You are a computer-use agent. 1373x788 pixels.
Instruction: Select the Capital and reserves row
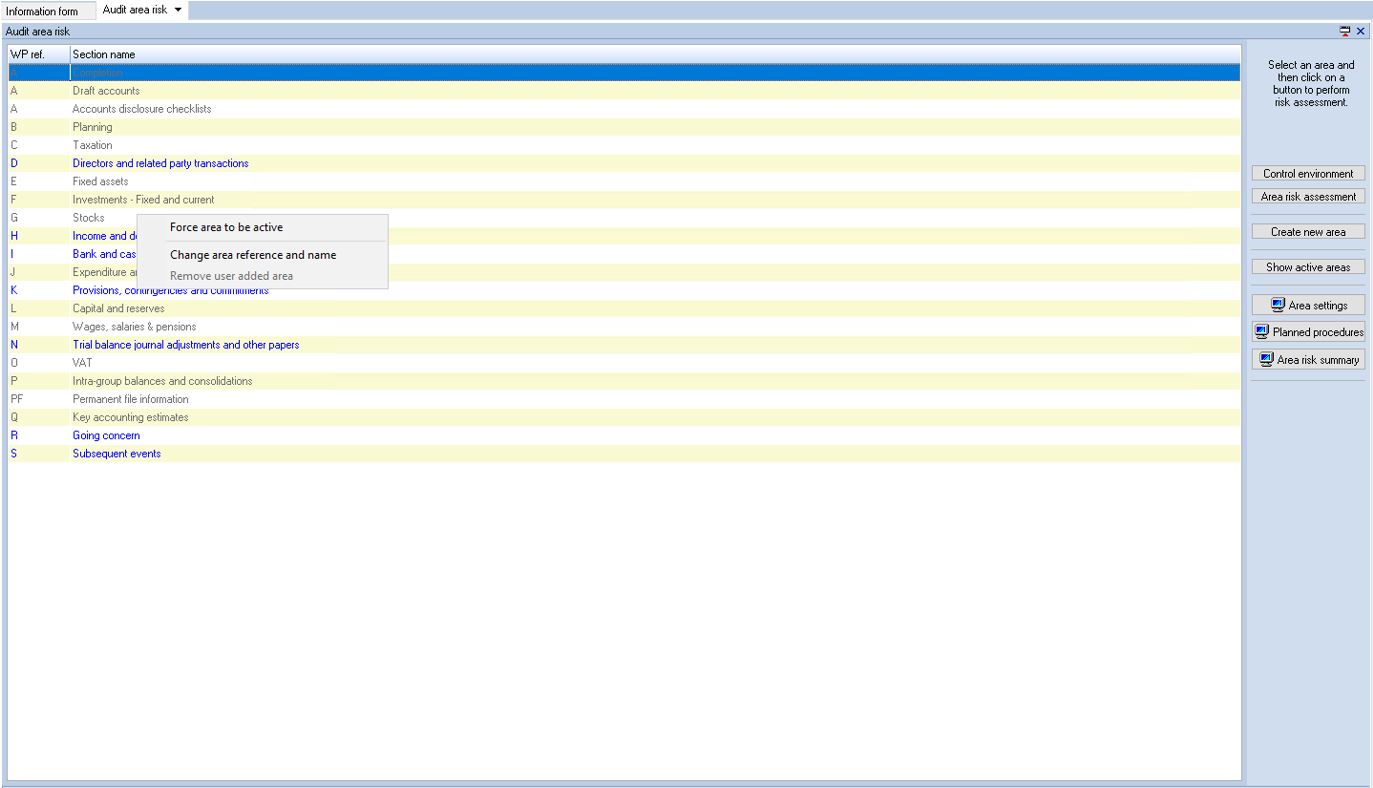[x=624, y=309]
